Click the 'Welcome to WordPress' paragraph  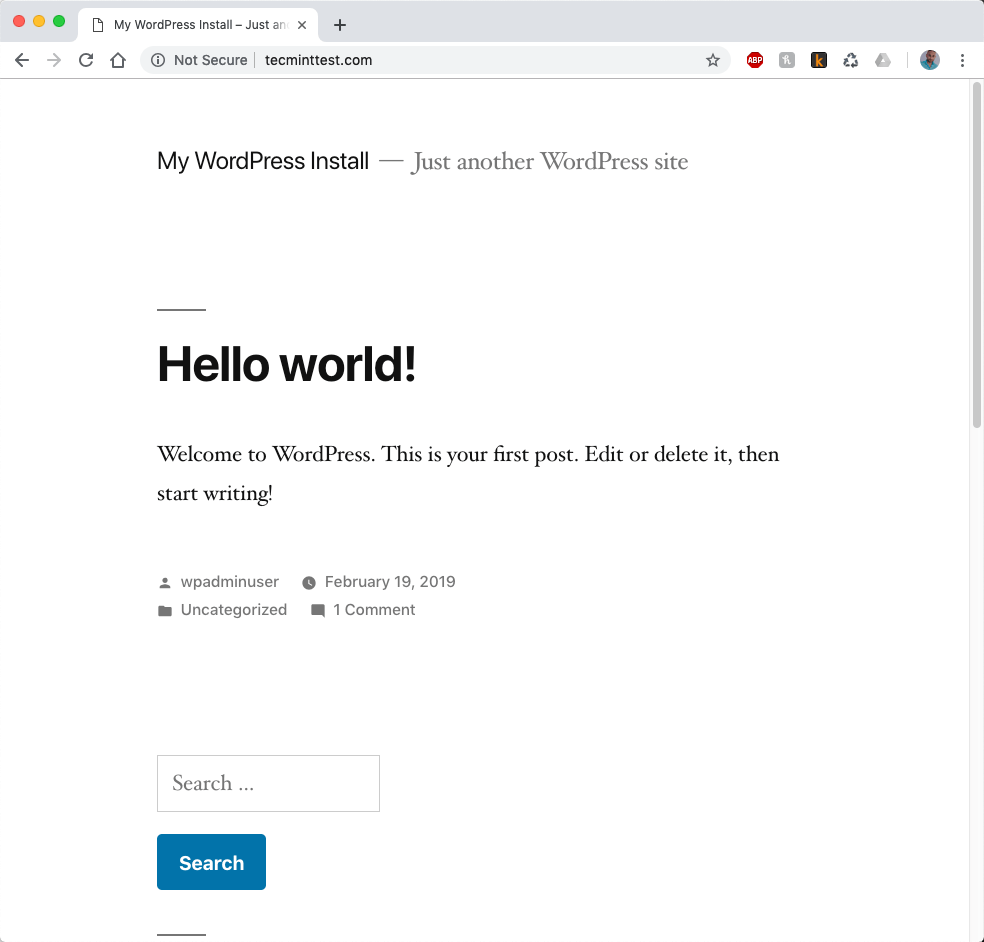point(468,473)
